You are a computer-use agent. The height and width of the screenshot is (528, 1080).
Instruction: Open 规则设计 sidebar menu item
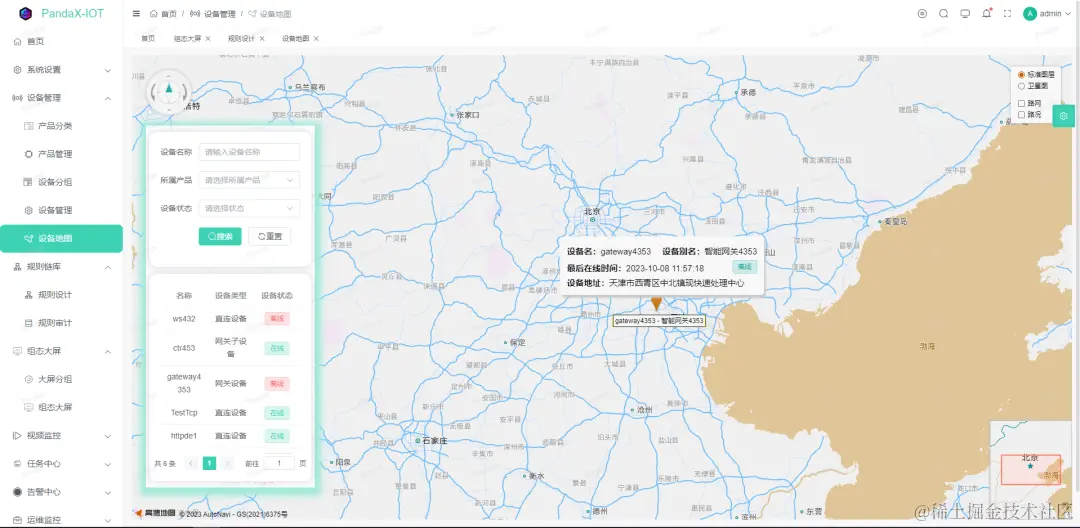[61, 295]
